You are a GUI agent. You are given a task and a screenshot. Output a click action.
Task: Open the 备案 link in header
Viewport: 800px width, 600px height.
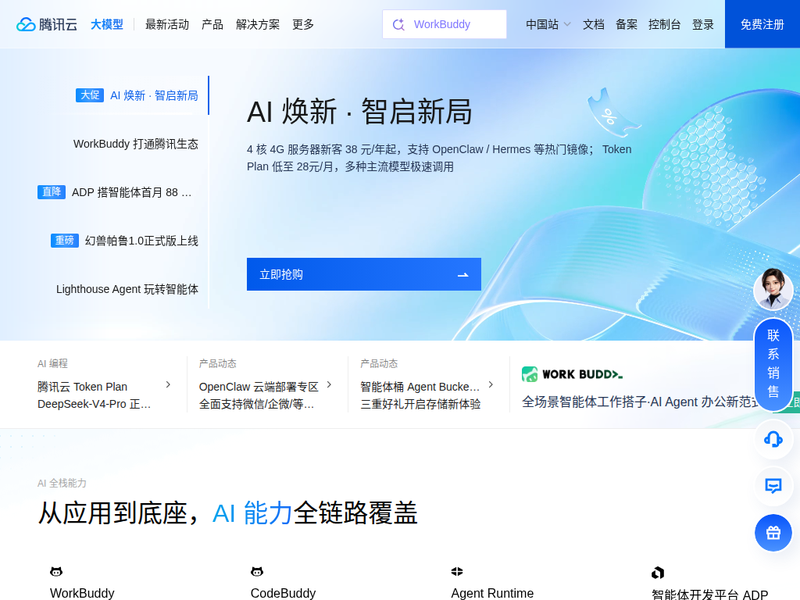point(626,24)
